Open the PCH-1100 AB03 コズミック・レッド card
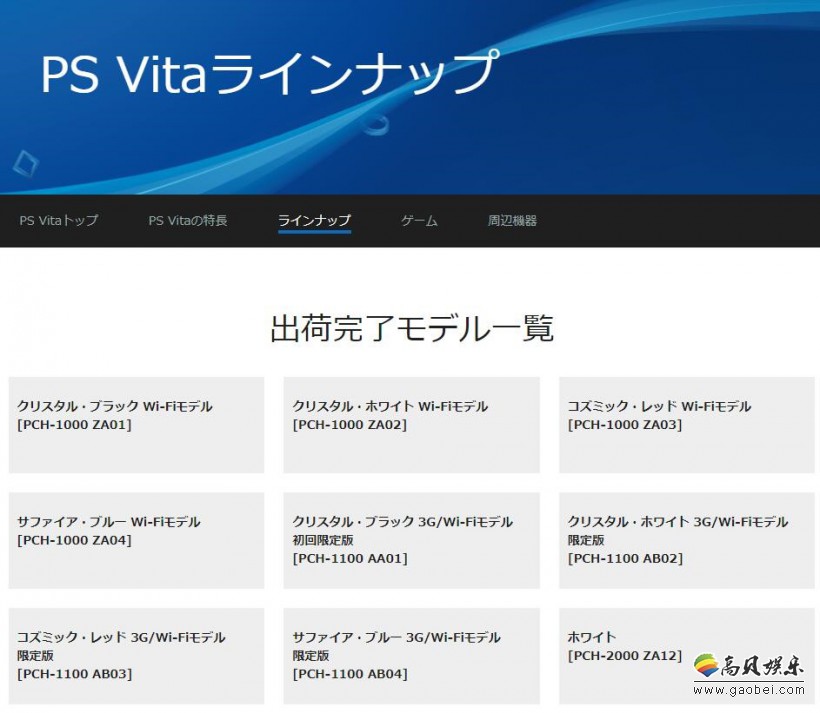This screenshot has height=713, width=820. 136,655
